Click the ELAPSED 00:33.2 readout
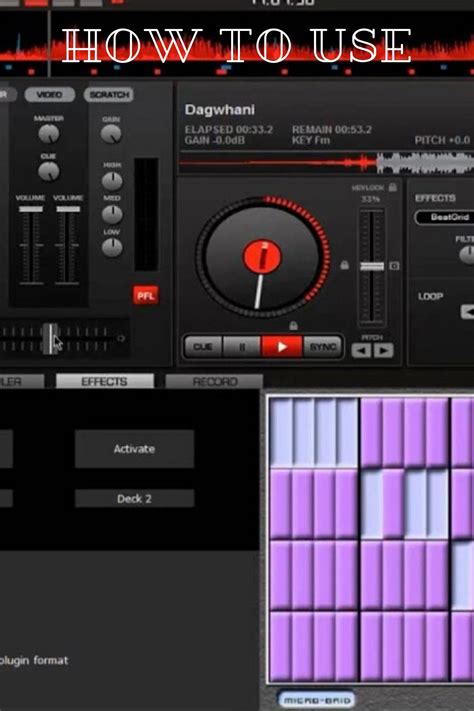 point(229,130)
